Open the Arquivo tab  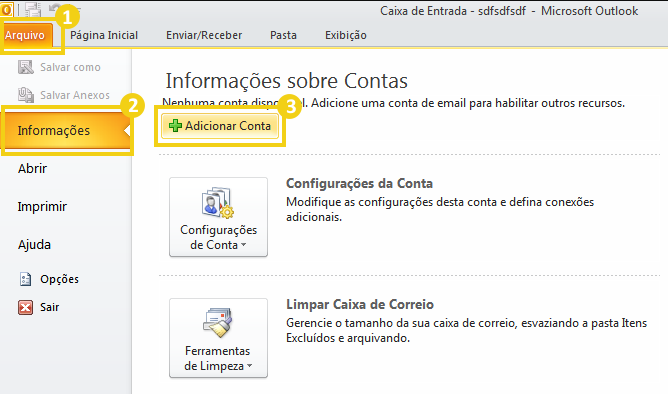coord(26,35)
